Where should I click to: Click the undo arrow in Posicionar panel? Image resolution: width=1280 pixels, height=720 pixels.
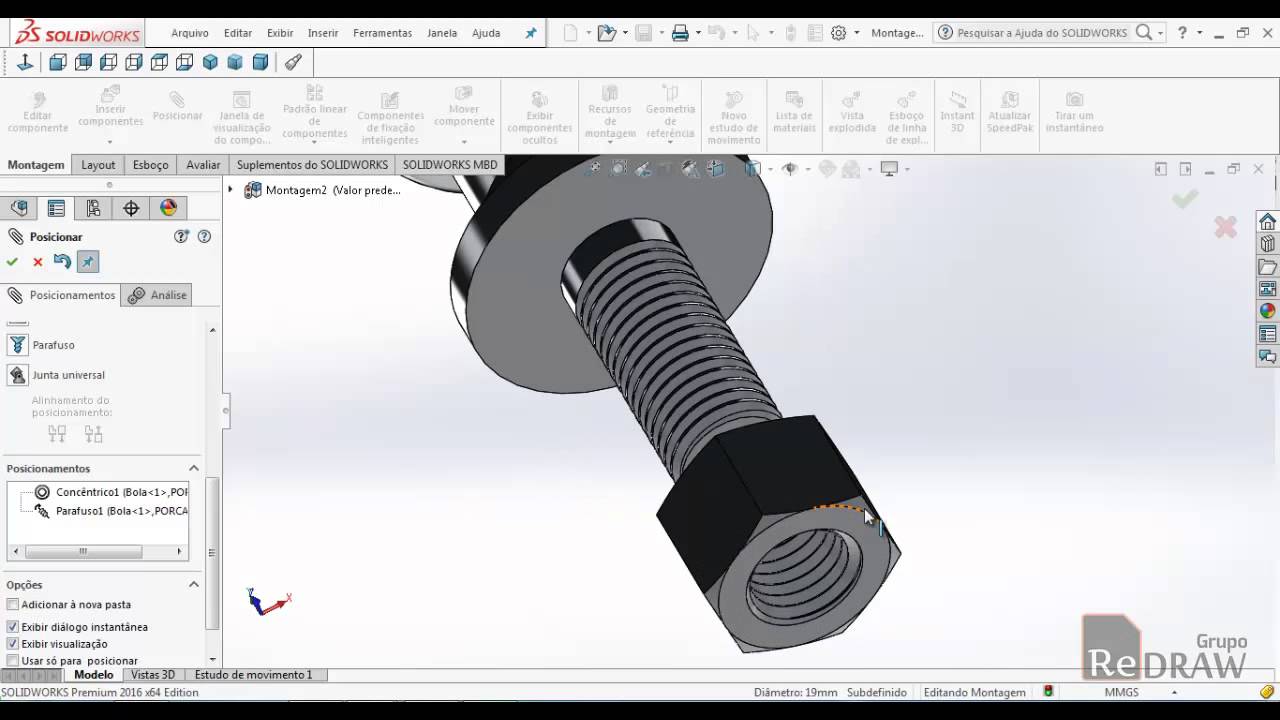[x=62, y=262]
